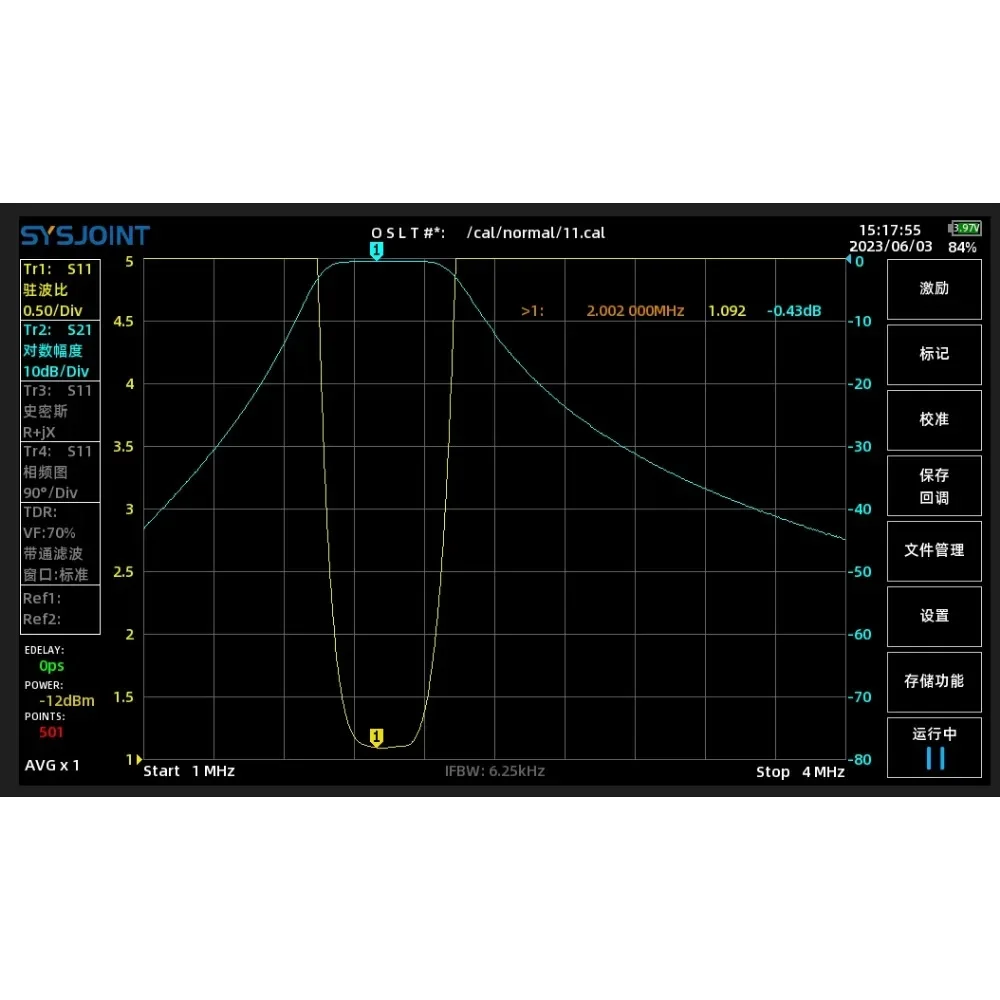
Task: Open the TDR 带通滤波 settings box
Action: 60,543
